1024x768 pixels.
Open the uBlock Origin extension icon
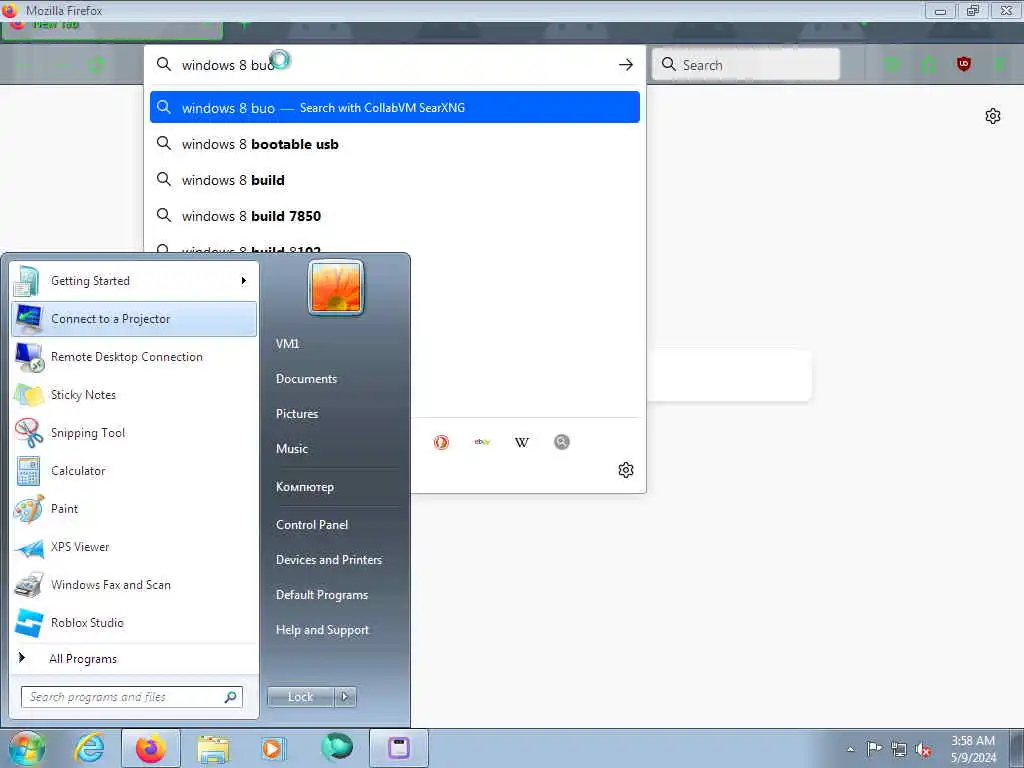pos(964,64)
